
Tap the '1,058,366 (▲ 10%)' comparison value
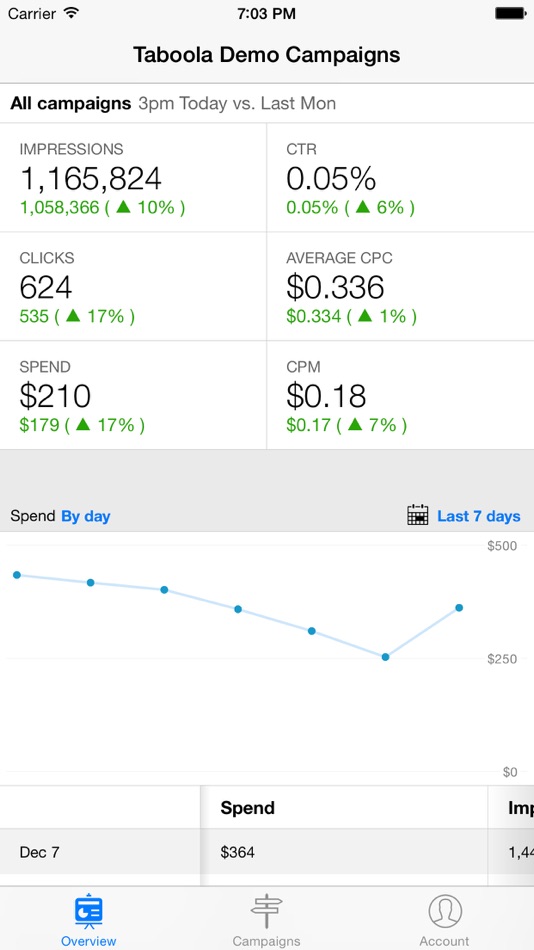tap(102, 208)
